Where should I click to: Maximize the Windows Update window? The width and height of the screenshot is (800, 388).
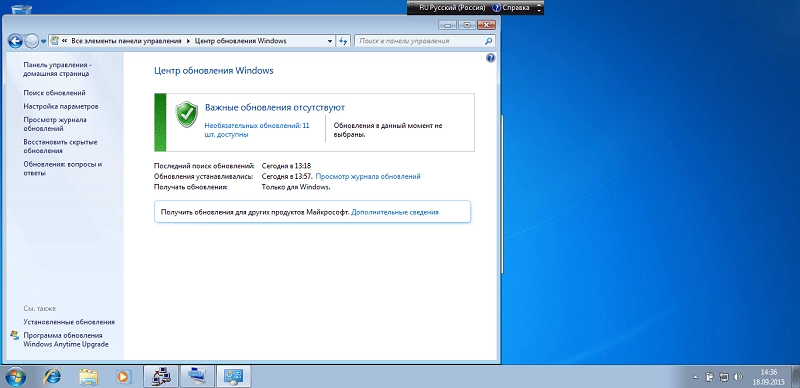pyautogui.click(x=466, y=25)
